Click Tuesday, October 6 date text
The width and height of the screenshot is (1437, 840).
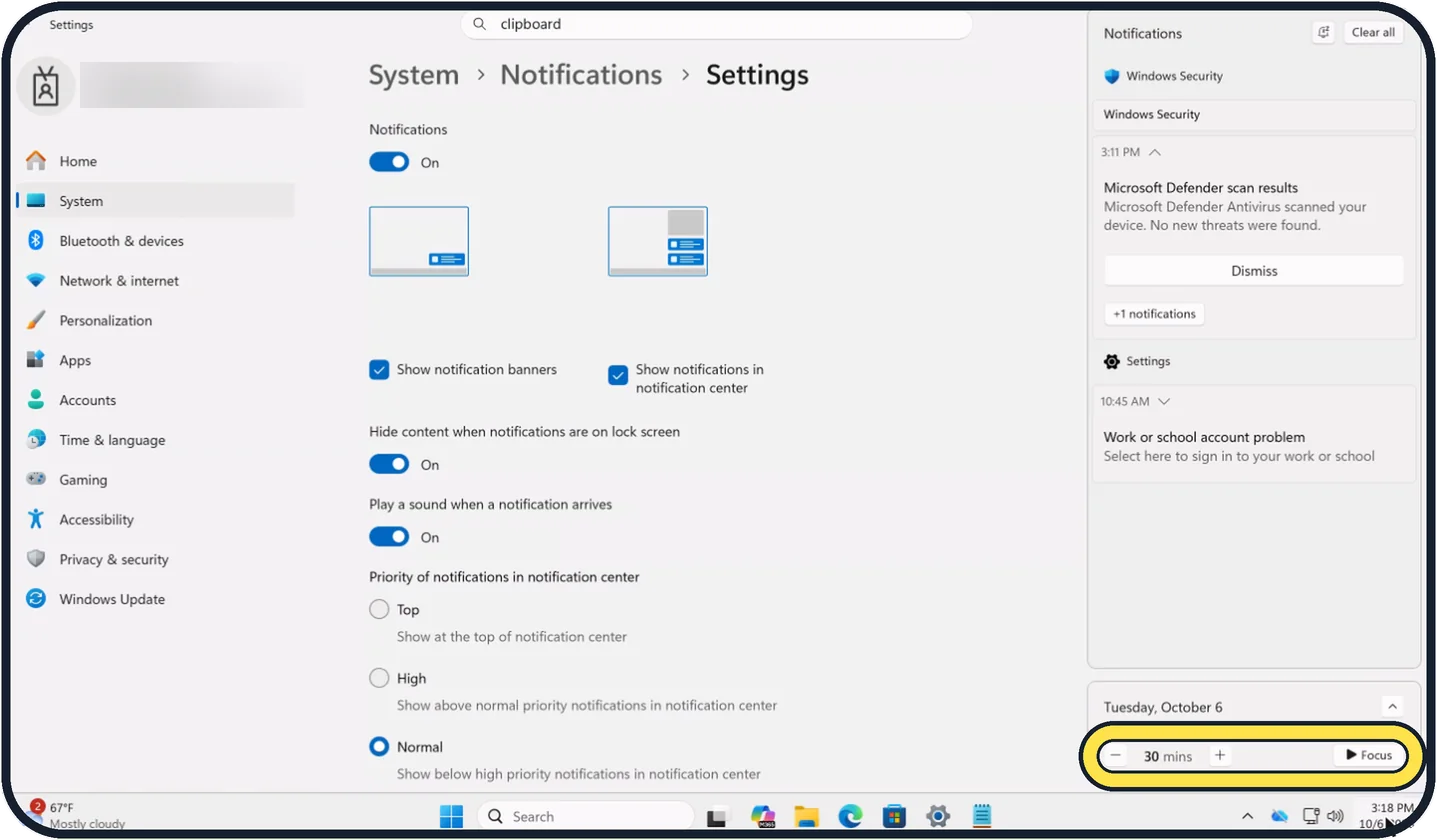(x=1163, y=707)
